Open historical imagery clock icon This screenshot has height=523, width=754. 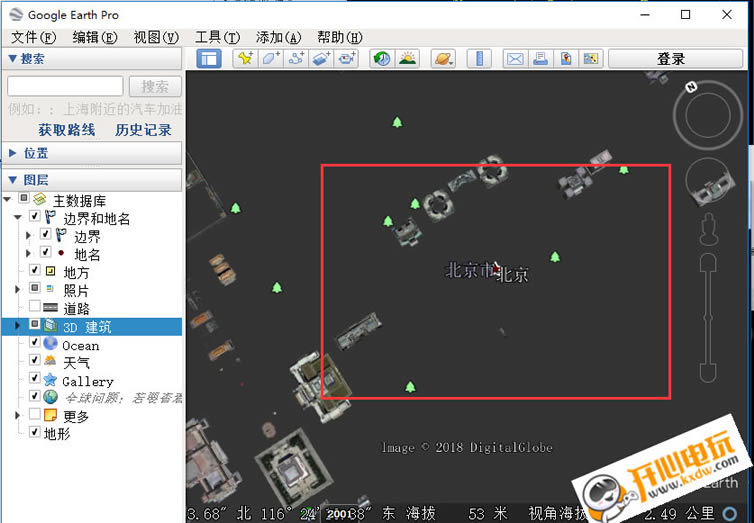pyautogui.click(x=382, y=59)
